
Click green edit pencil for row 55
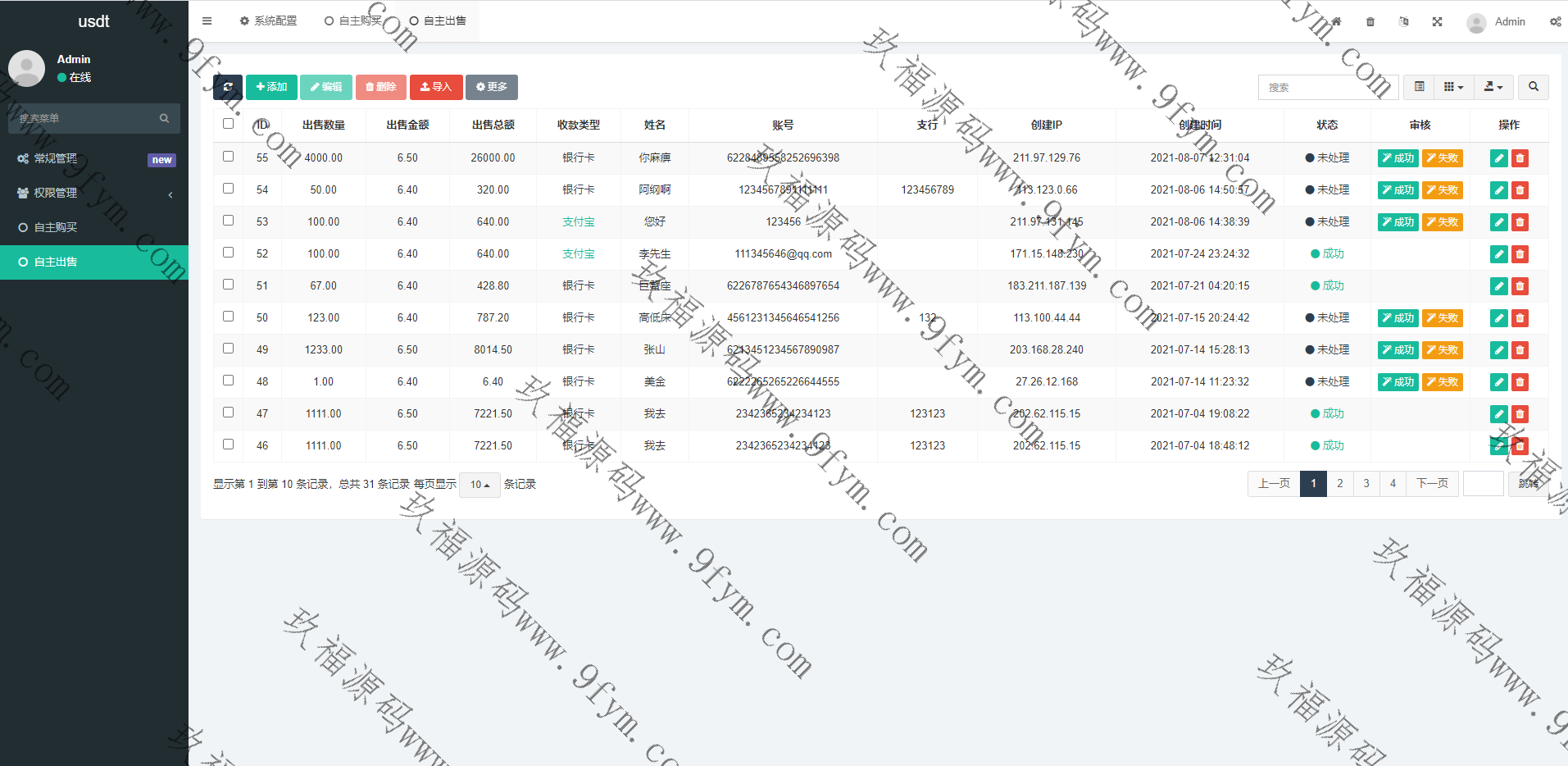1498,158
